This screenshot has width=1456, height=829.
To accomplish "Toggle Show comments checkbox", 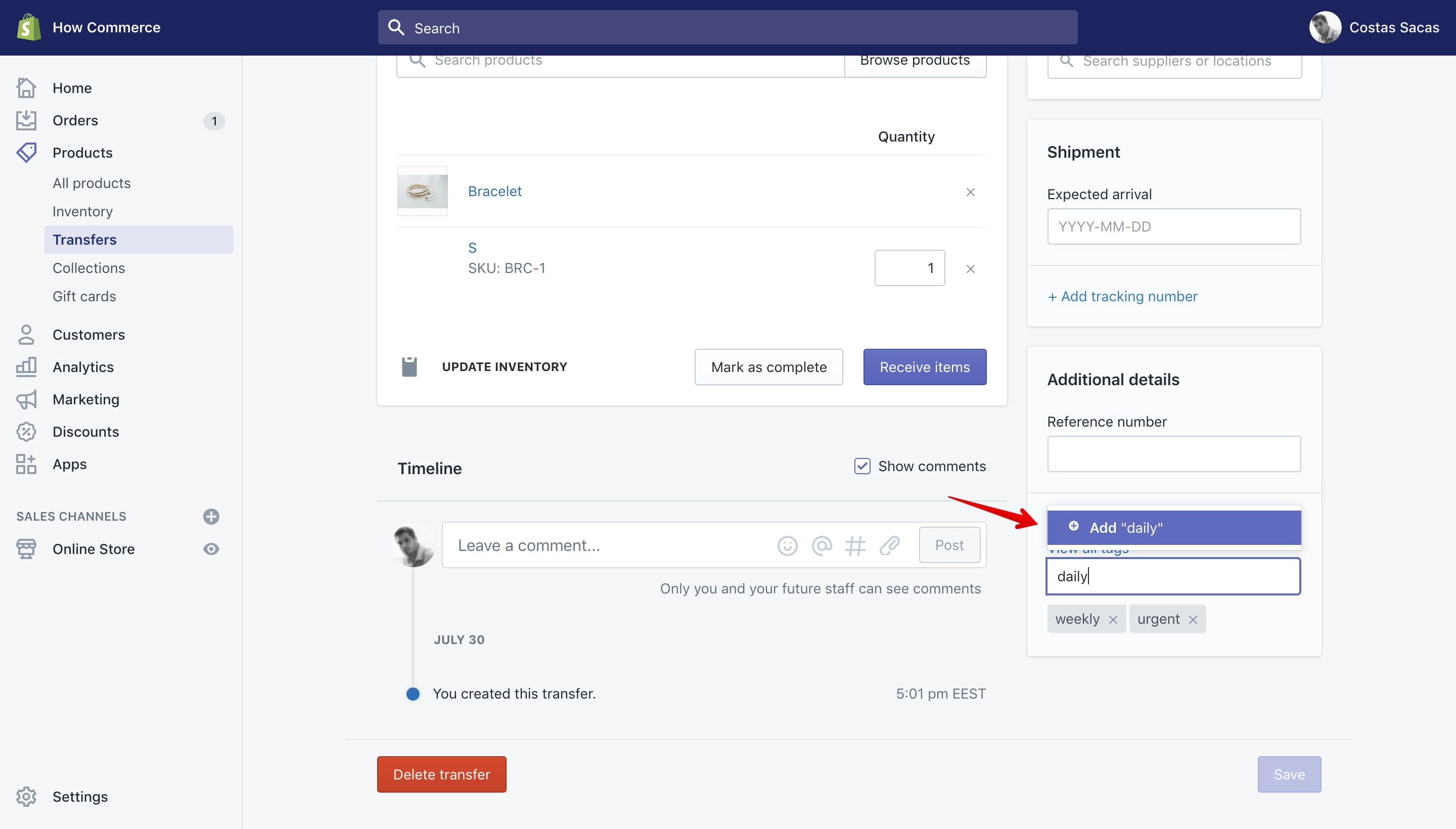I will pyautogui.click(x=862, y=466).
